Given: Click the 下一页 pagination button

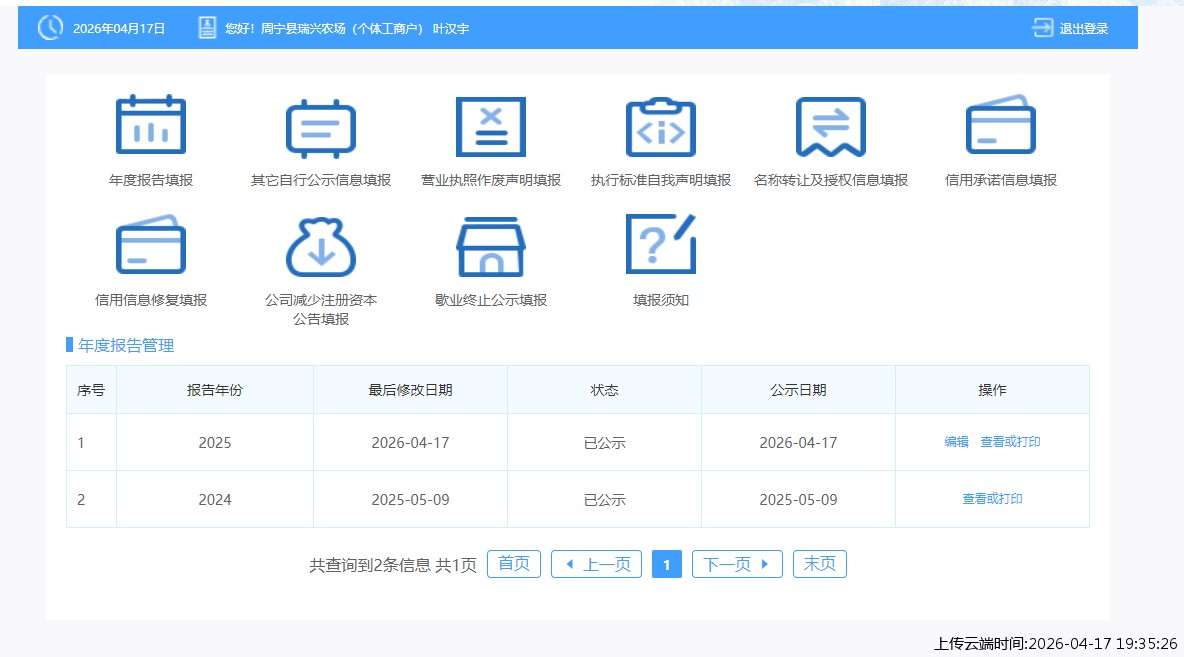Looking at the screenshot, I should (x=737, y=563).
